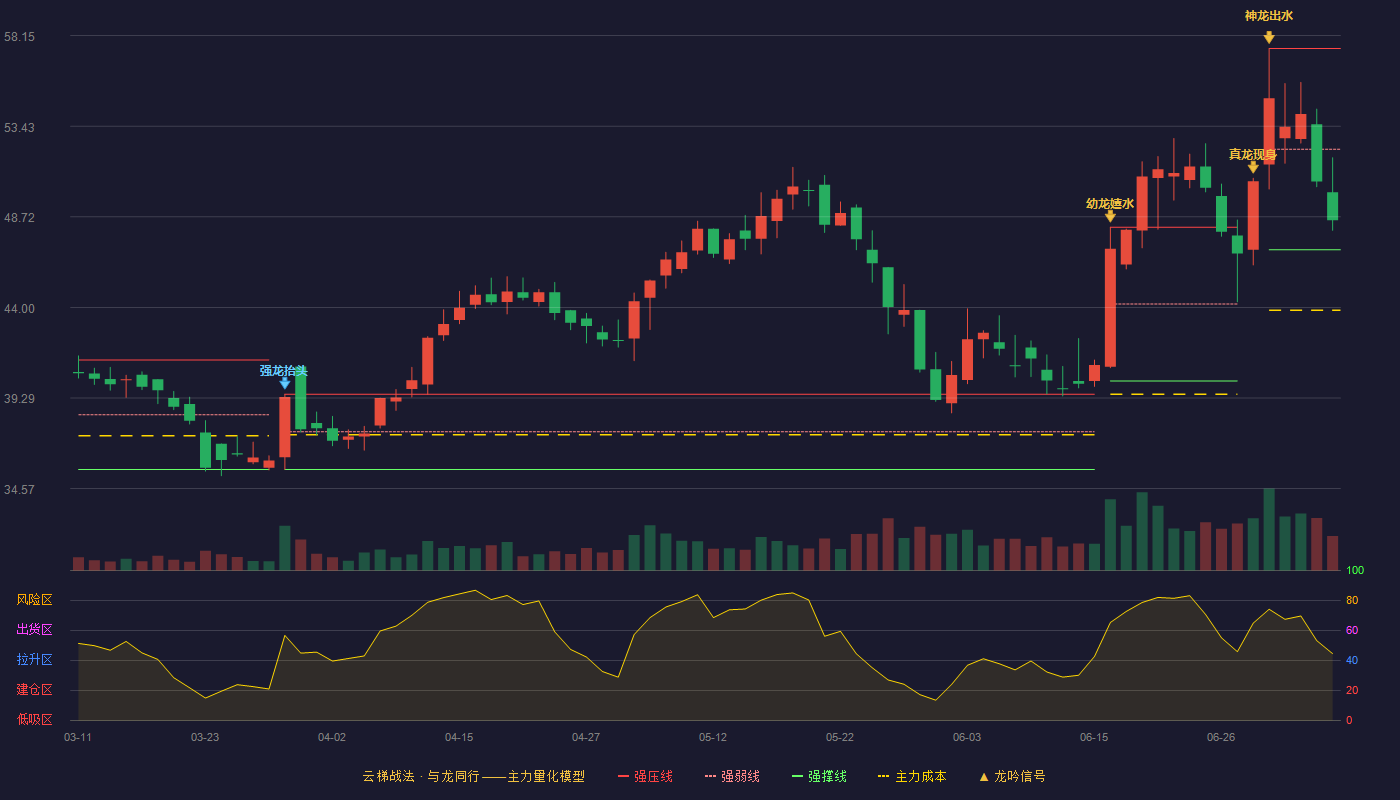Click the 48.72 price axis label
1400x800 pixels.
coord(19,217)
